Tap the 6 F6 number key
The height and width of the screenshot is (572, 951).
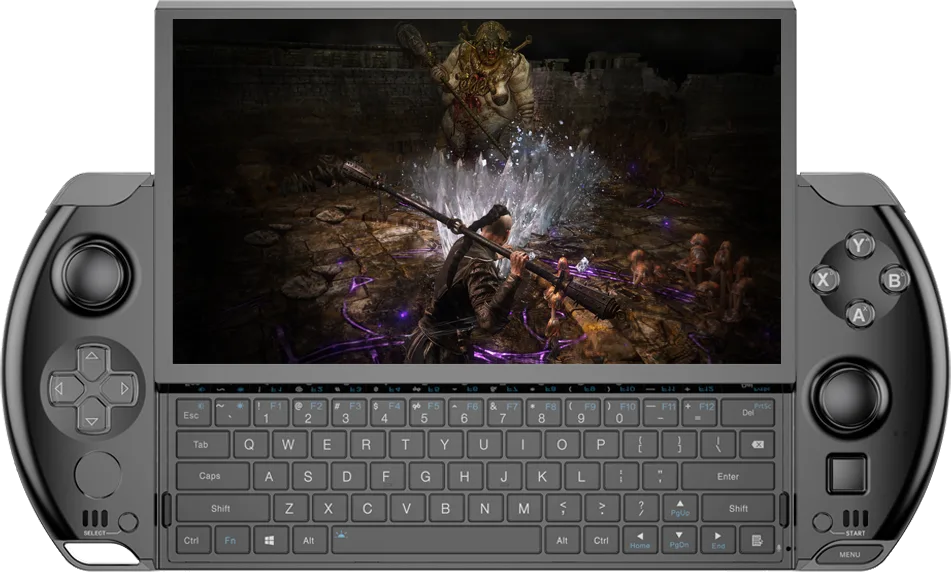465,413
